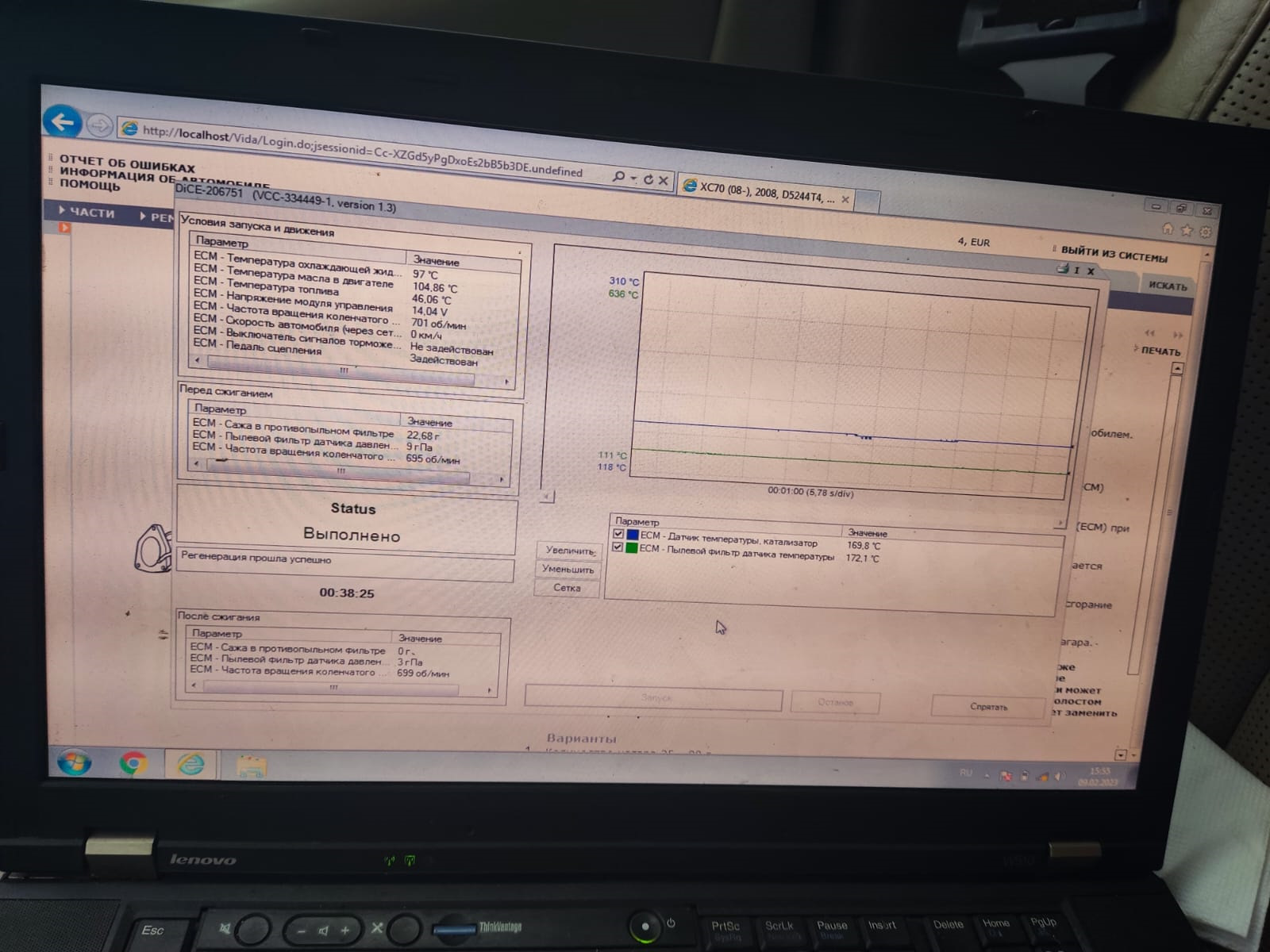
Task: Open browser Tools gear
Action: (x=1205, y=232)
